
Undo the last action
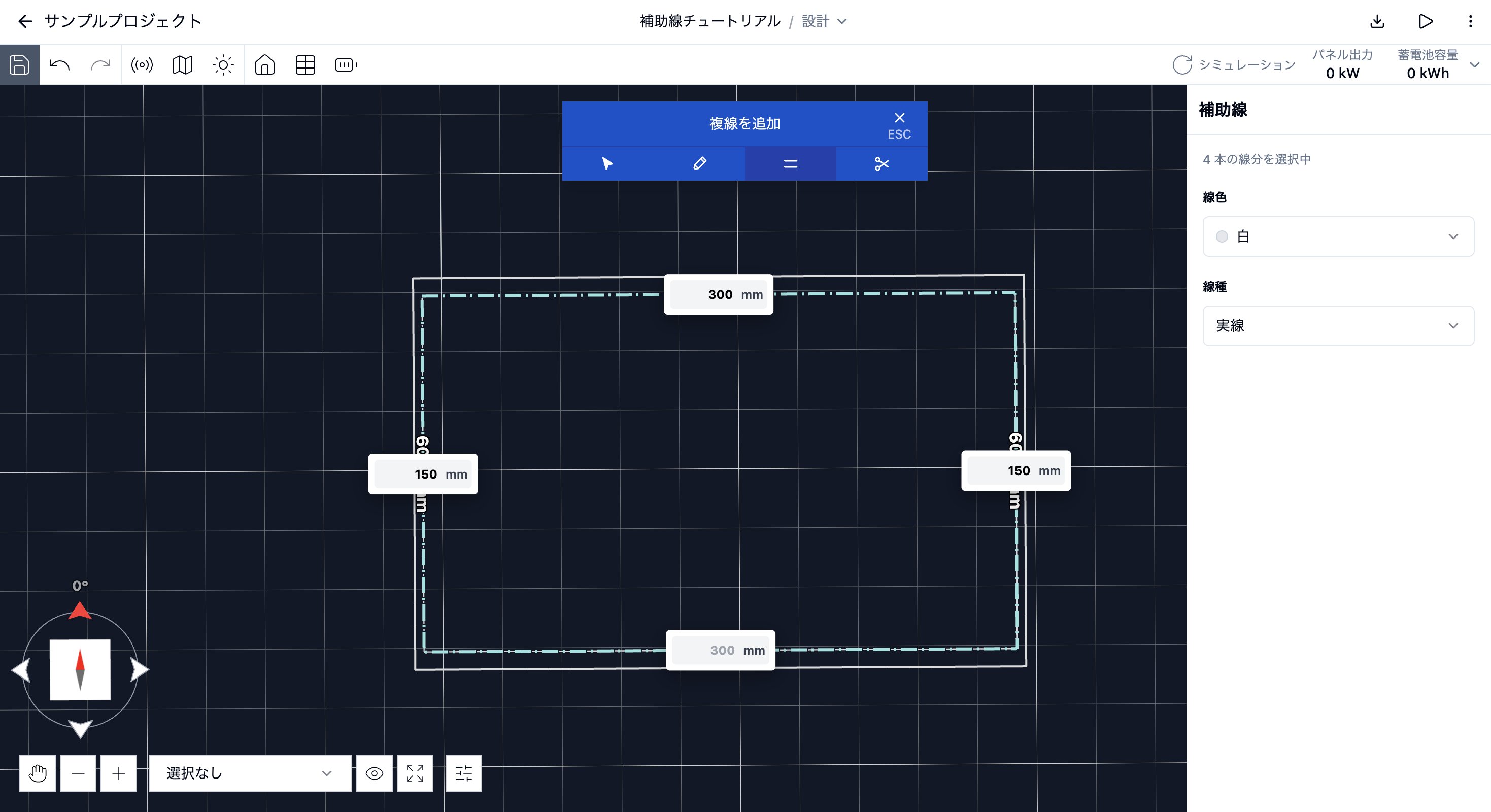(59, 65)
